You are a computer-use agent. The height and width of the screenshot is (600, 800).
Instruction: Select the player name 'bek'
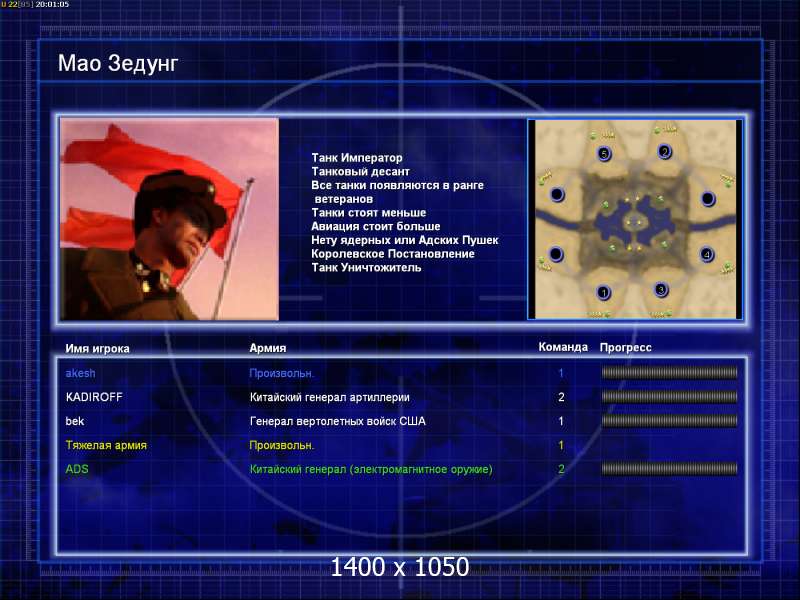[x=74, y=421]
